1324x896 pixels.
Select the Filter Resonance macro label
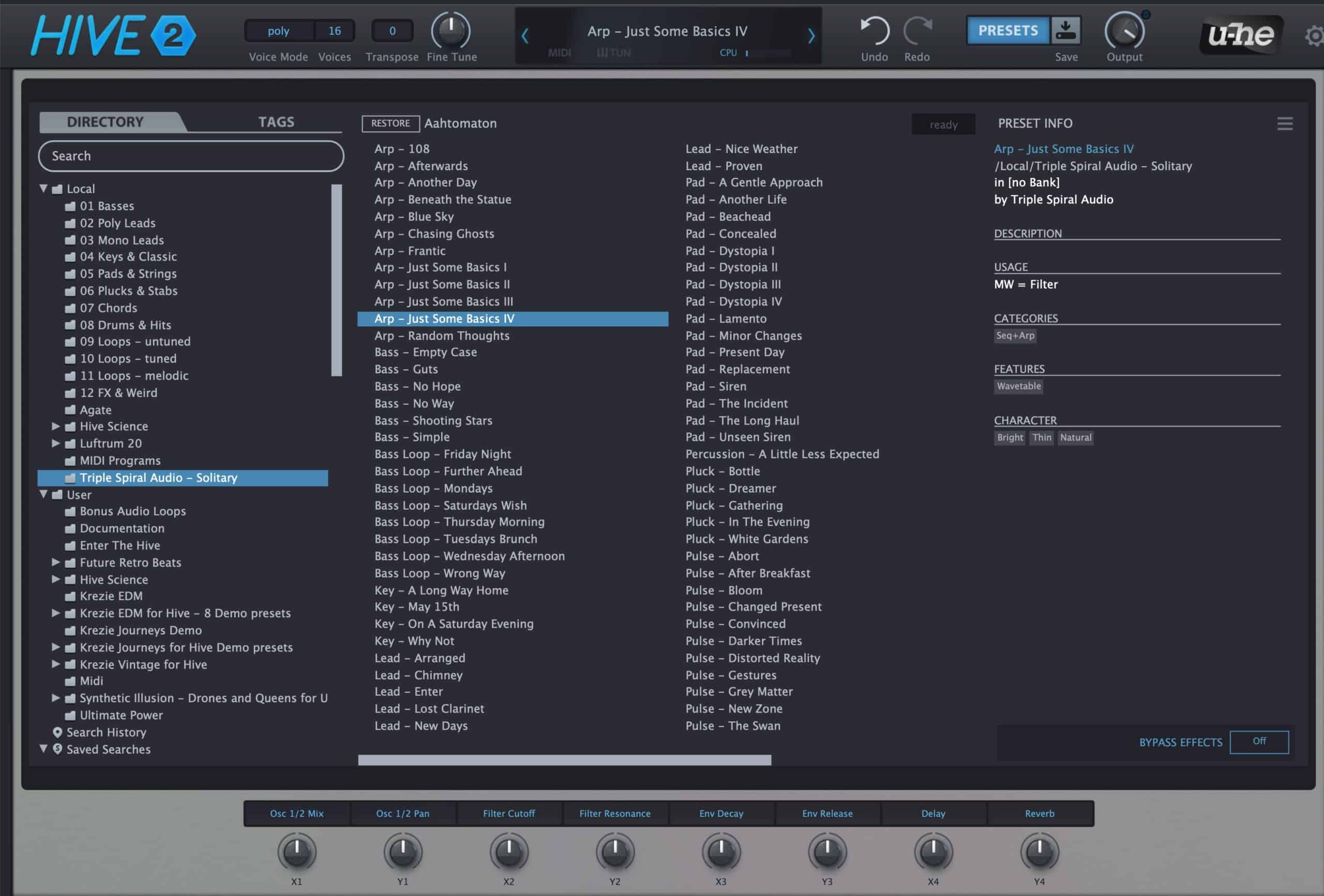(x=615, y=813)
